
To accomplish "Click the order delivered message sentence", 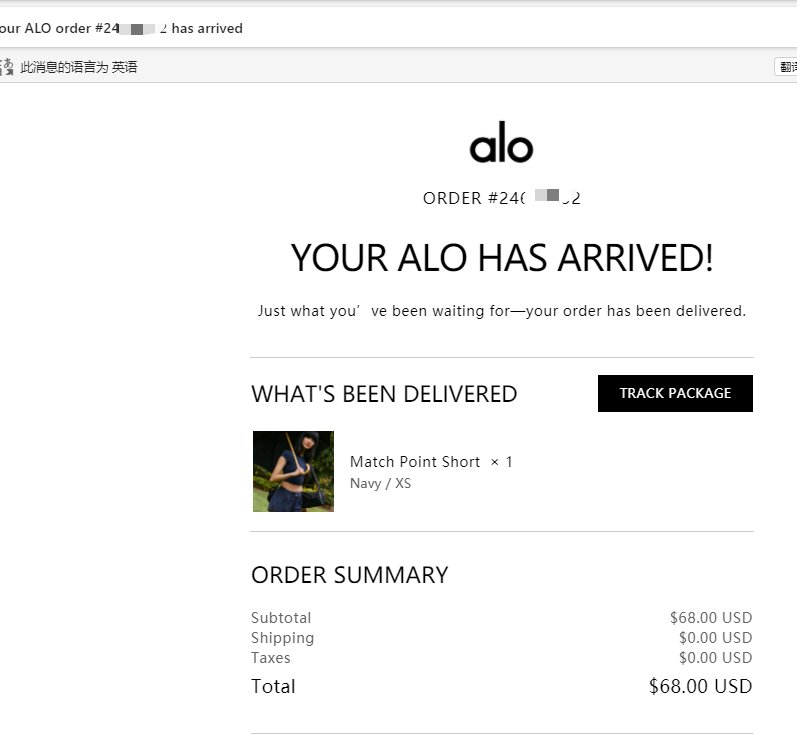I will pyautogui.click(x=501, y=311).
